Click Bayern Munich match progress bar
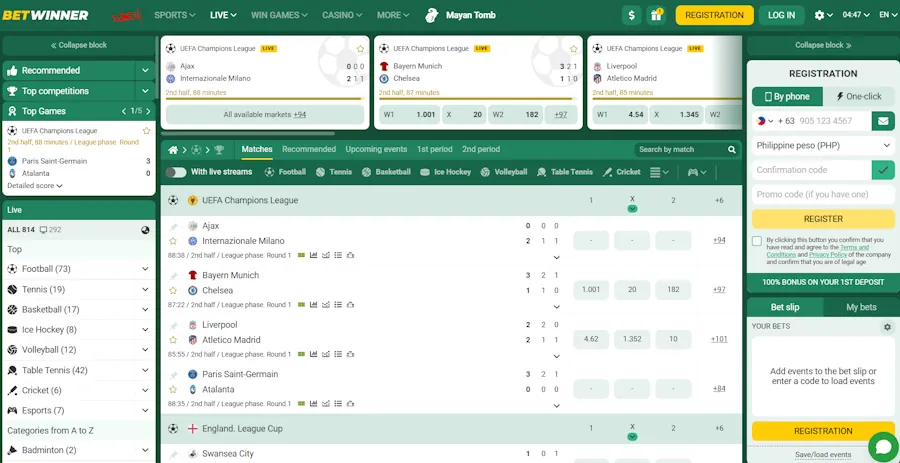 tap(478, 99)
